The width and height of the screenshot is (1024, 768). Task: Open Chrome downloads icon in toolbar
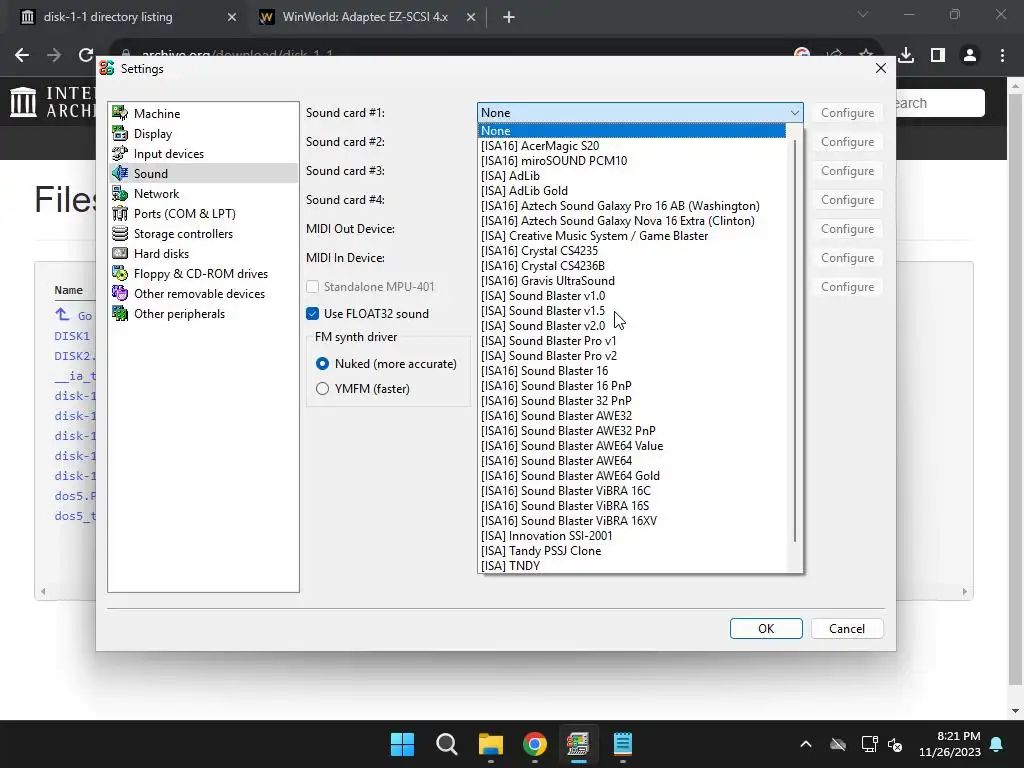pos(906,56)
